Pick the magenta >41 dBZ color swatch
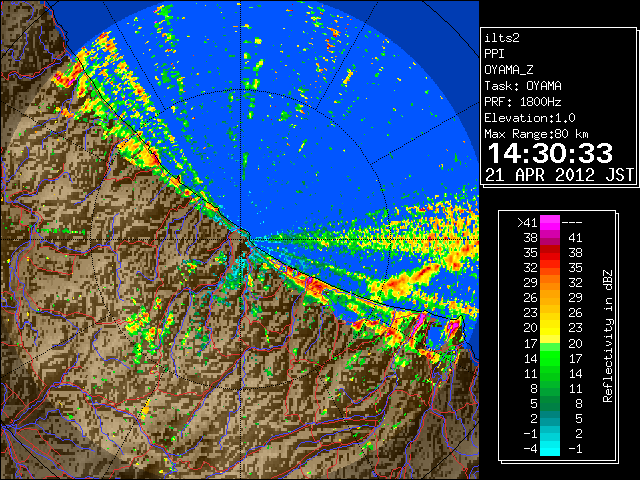 pos(550,223)
